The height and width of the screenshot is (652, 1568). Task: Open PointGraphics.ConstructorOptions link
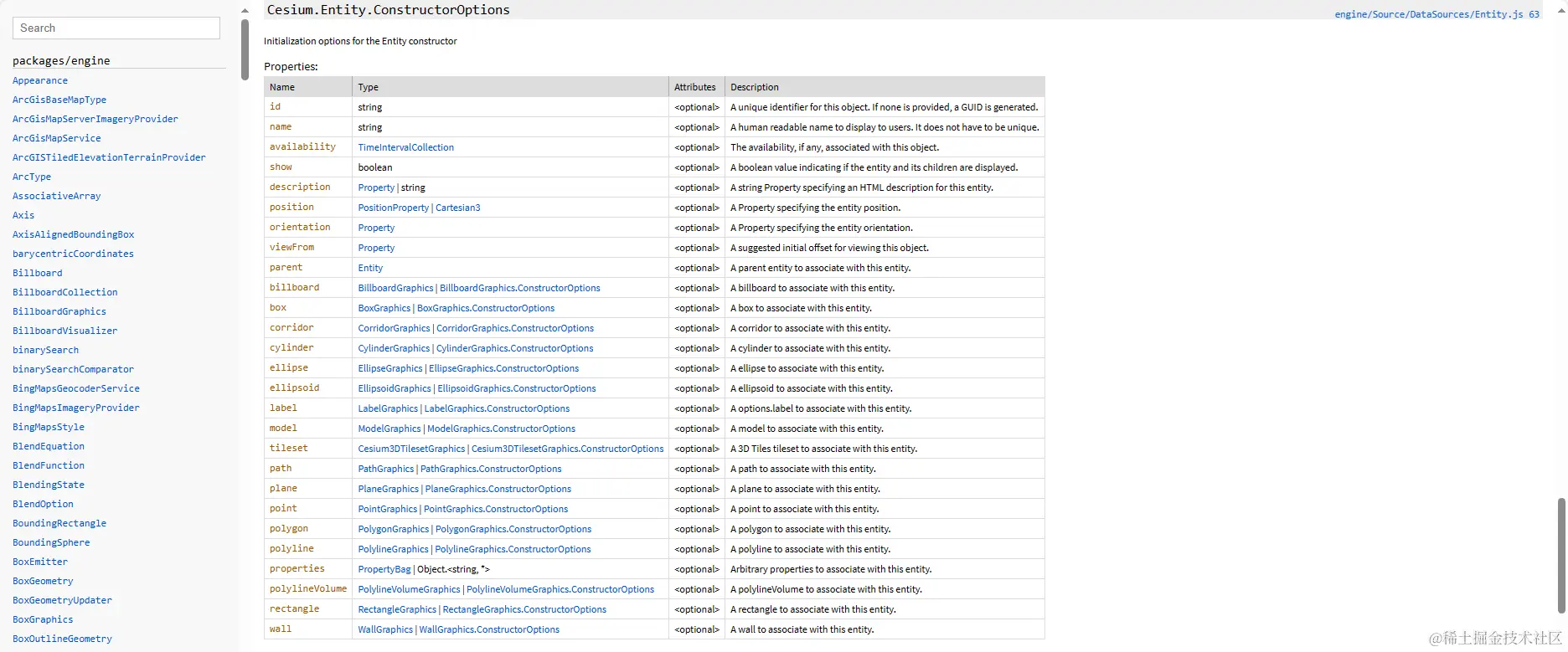[496, 509]
